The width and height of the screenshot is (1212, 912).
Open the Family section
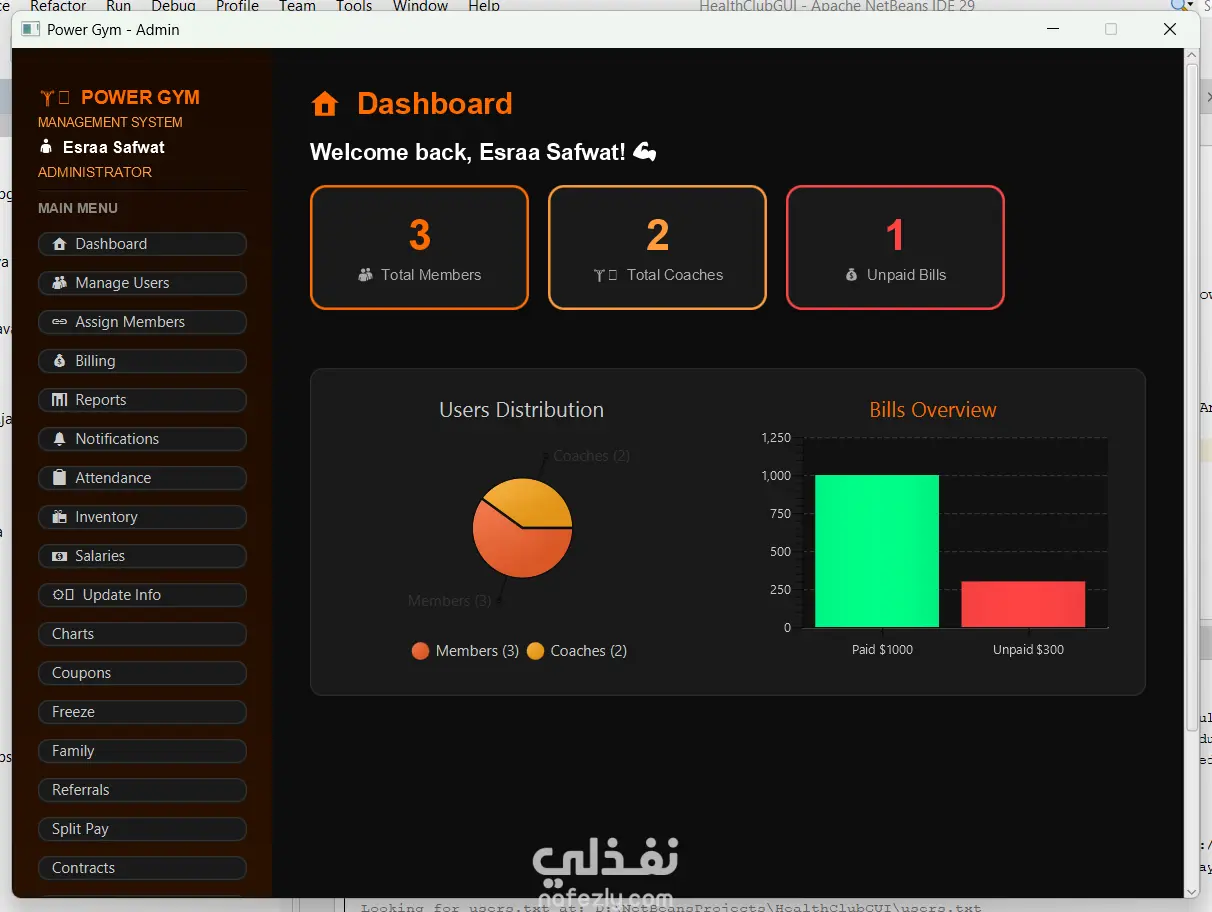pos(142,751)
